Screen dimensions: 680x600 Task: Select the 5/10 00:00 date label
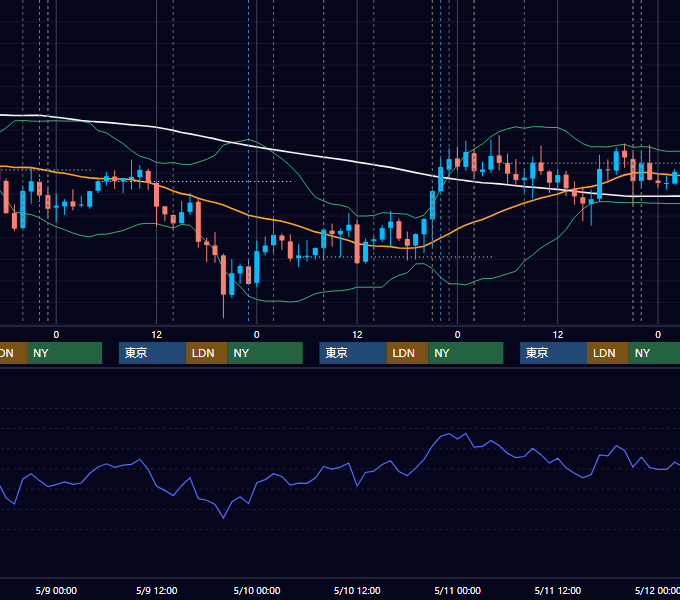[x=257, y=590]
